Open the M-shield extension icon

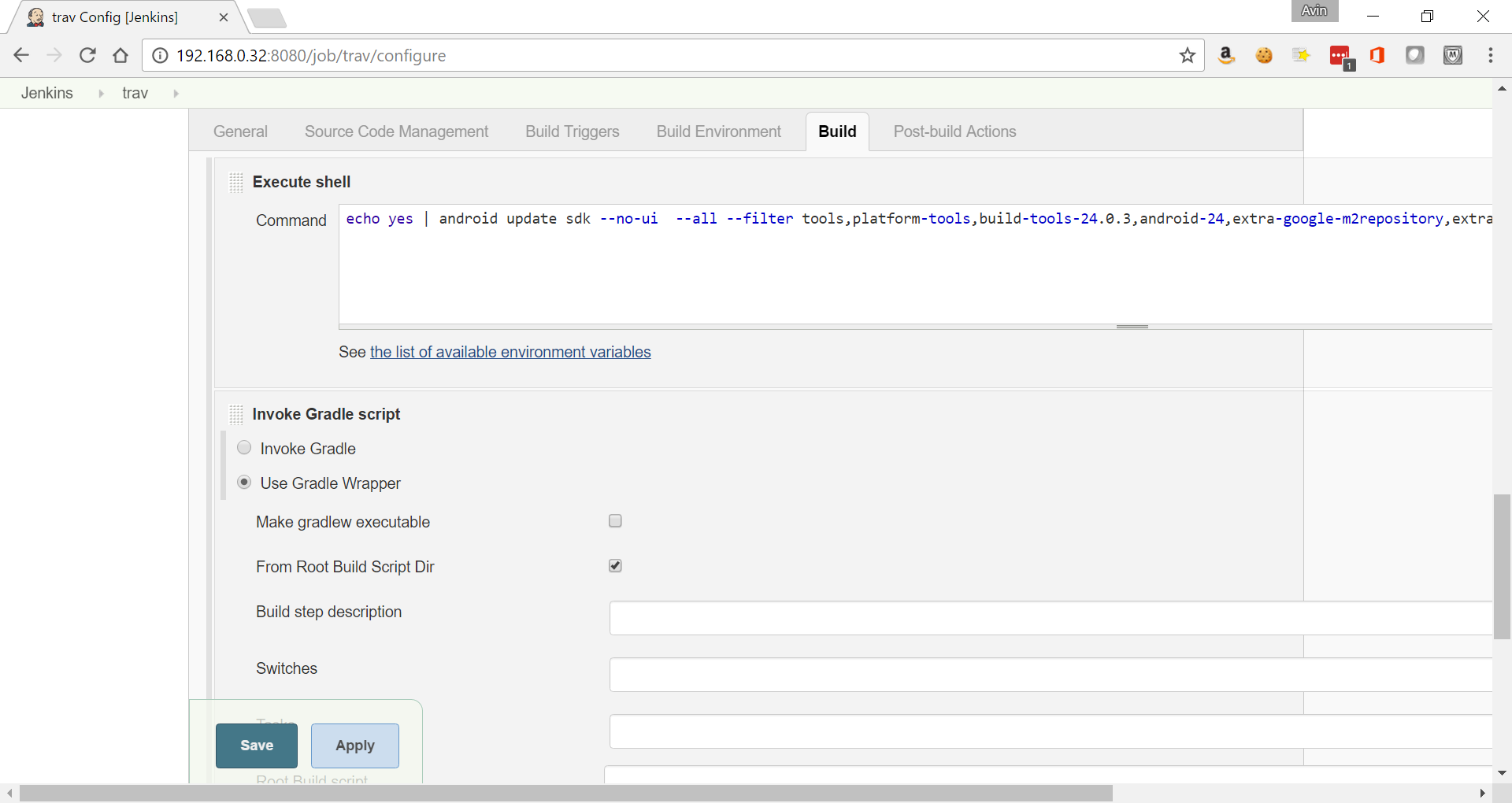1453,55
